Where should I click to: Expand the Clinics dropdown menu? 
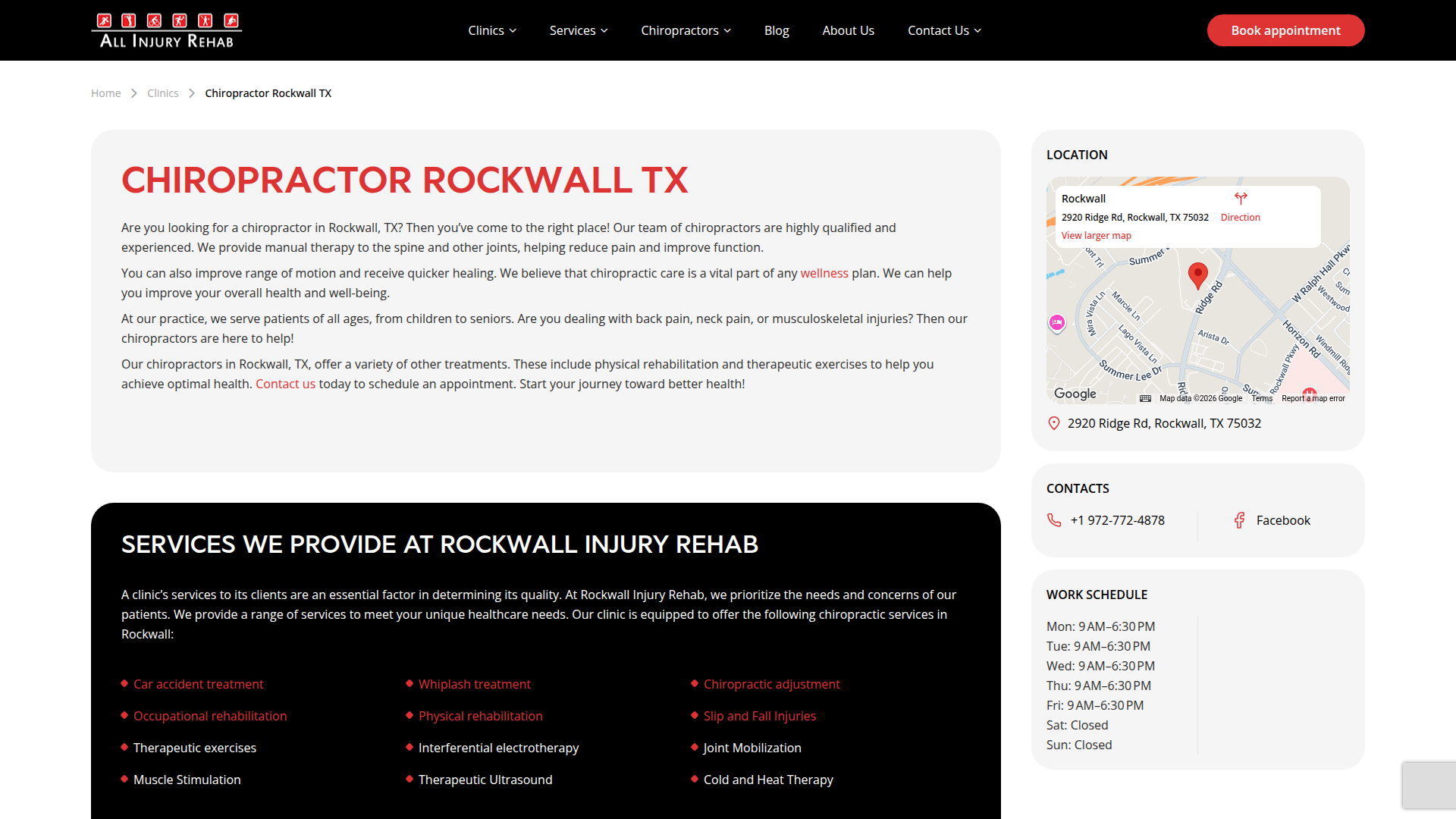pos(492,30)
